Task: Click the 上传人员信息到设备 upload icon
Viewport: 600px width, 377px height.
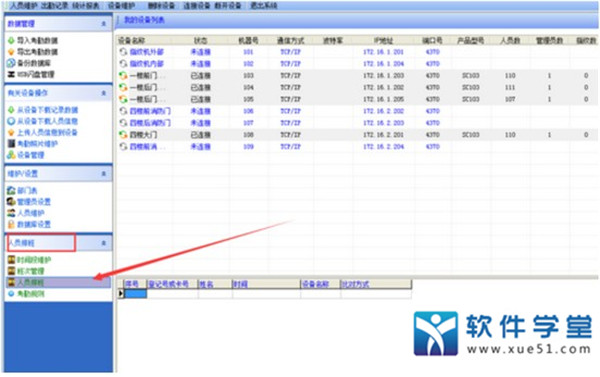Action: [11, 132]
